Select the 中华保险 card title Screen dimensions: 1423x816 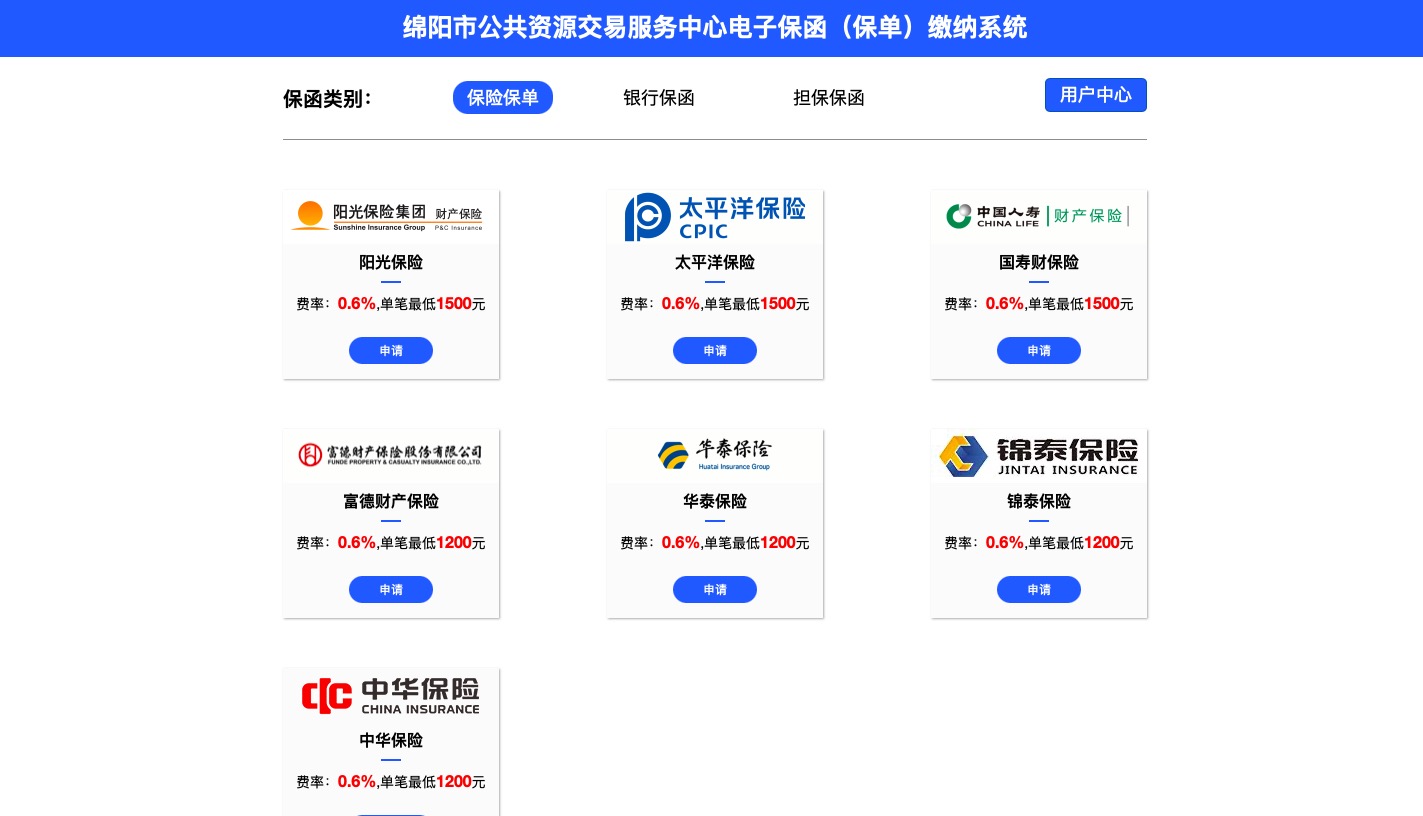391,741
